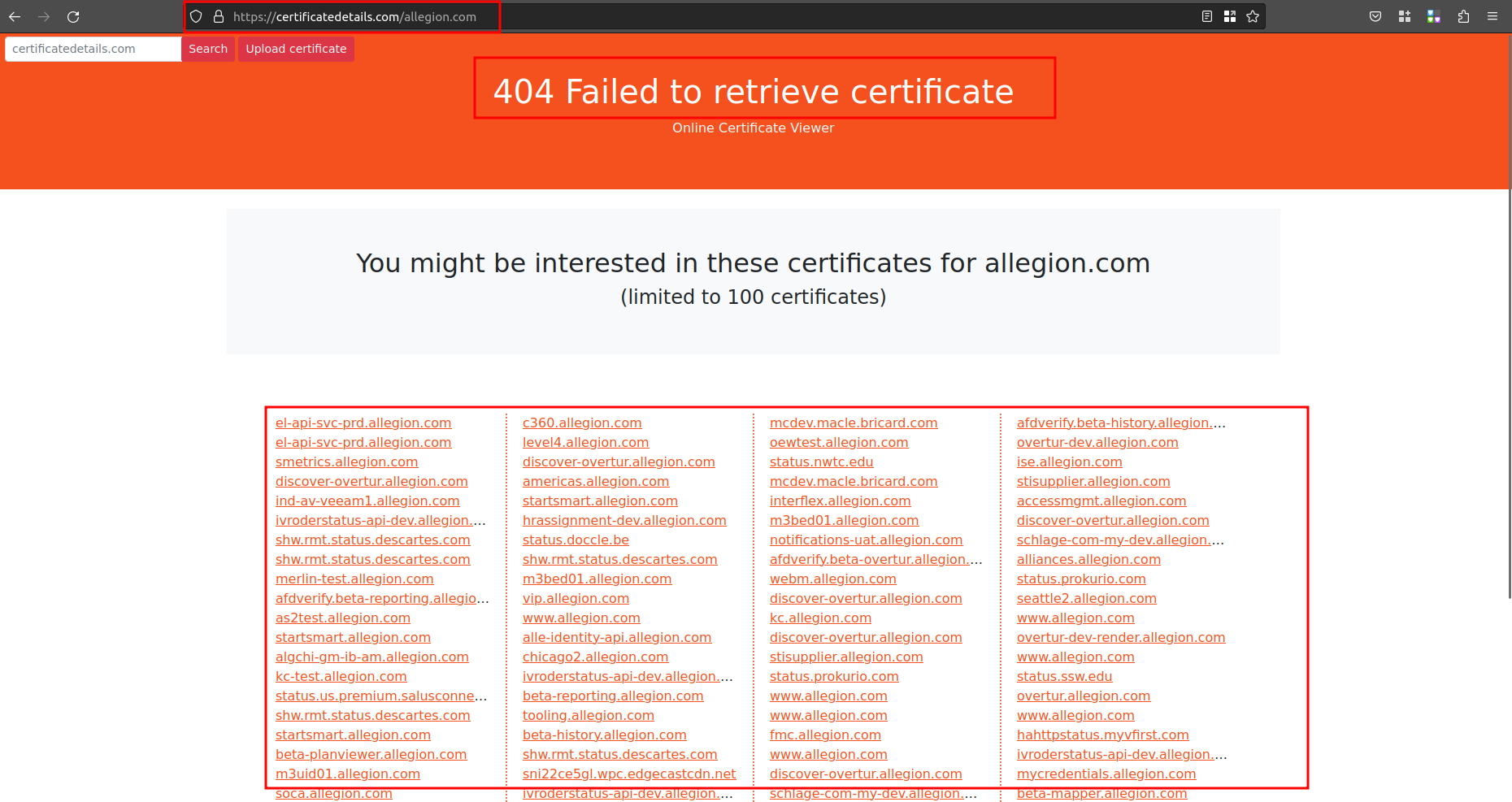Click the tracking protection shield icon

click(195, 16)
